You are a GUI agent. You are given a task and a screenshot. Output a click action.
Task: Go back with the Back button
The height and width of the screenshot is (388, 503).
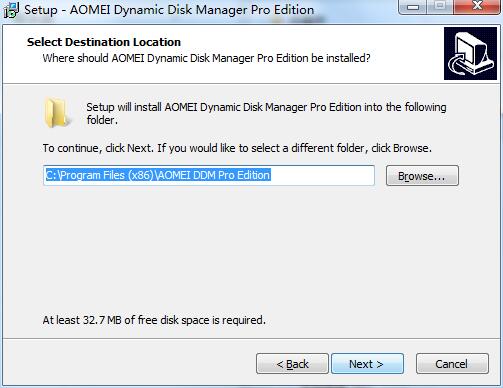point(292,364)
